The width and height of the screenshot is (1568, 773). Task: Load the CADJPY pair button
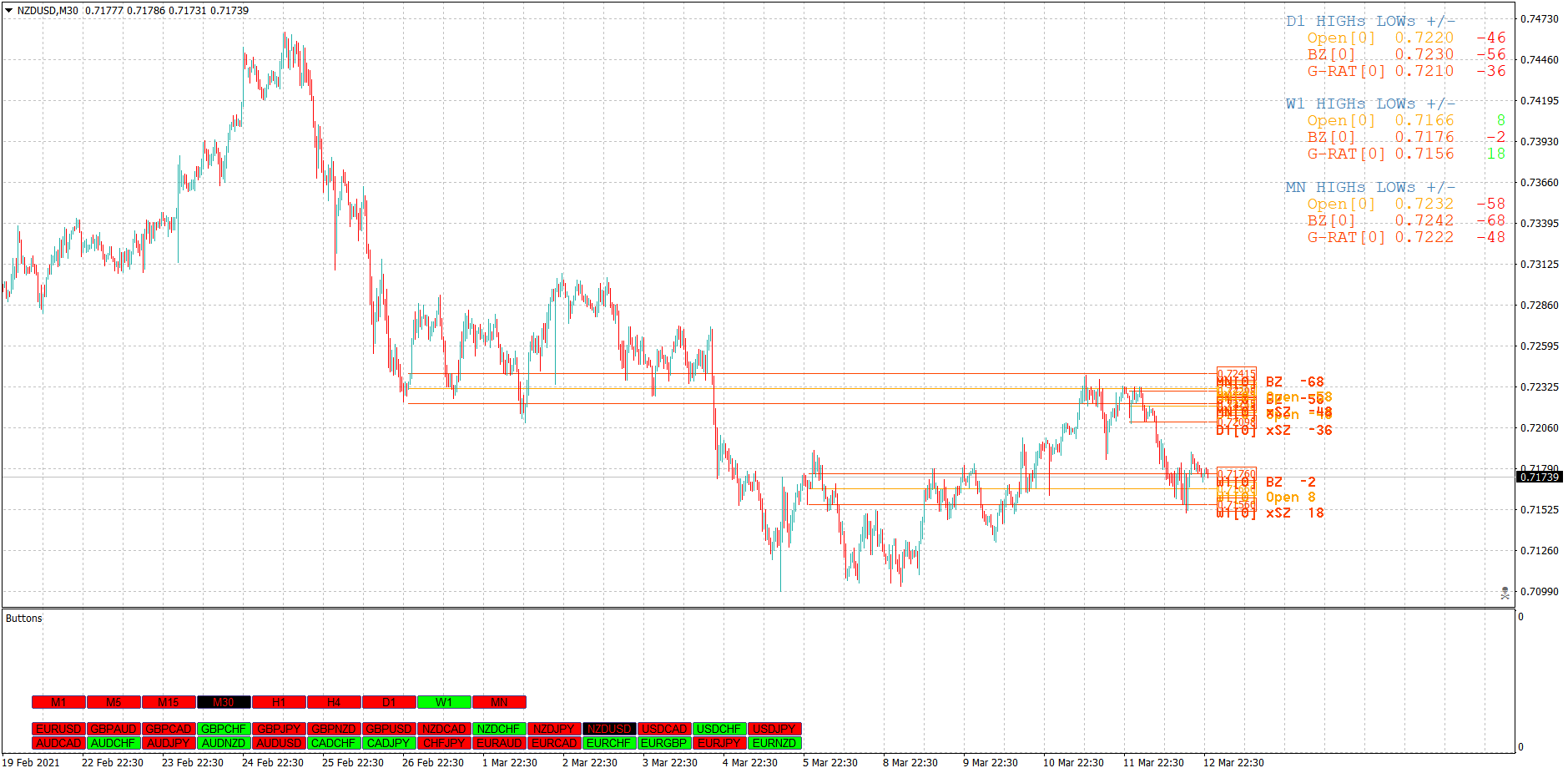click(389, 743)
